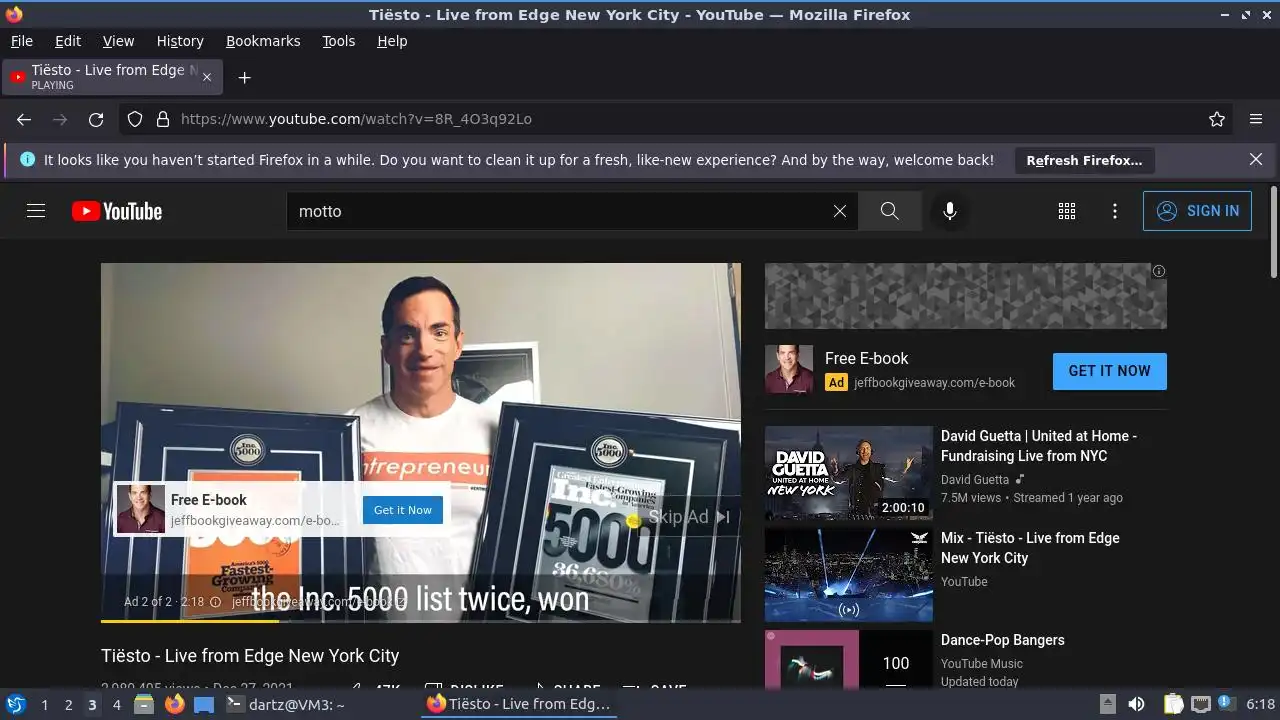Go back with Firefox back arrow
The height and width of the screenshot is (720, 1280).
tap(24, 119)
